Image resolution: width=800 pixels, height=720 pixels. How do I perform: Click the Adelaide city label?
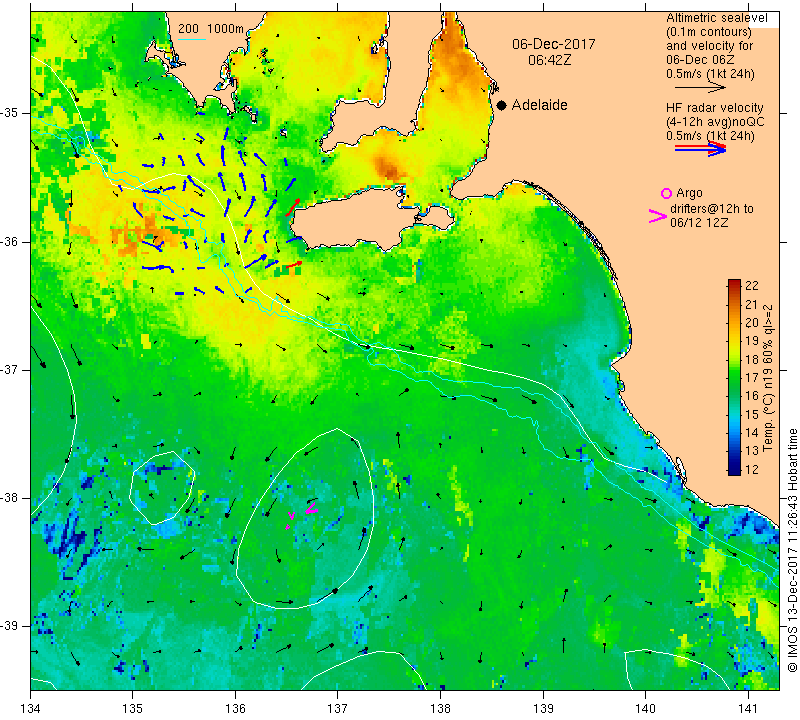pyautogui.click(x=539, y=105)
